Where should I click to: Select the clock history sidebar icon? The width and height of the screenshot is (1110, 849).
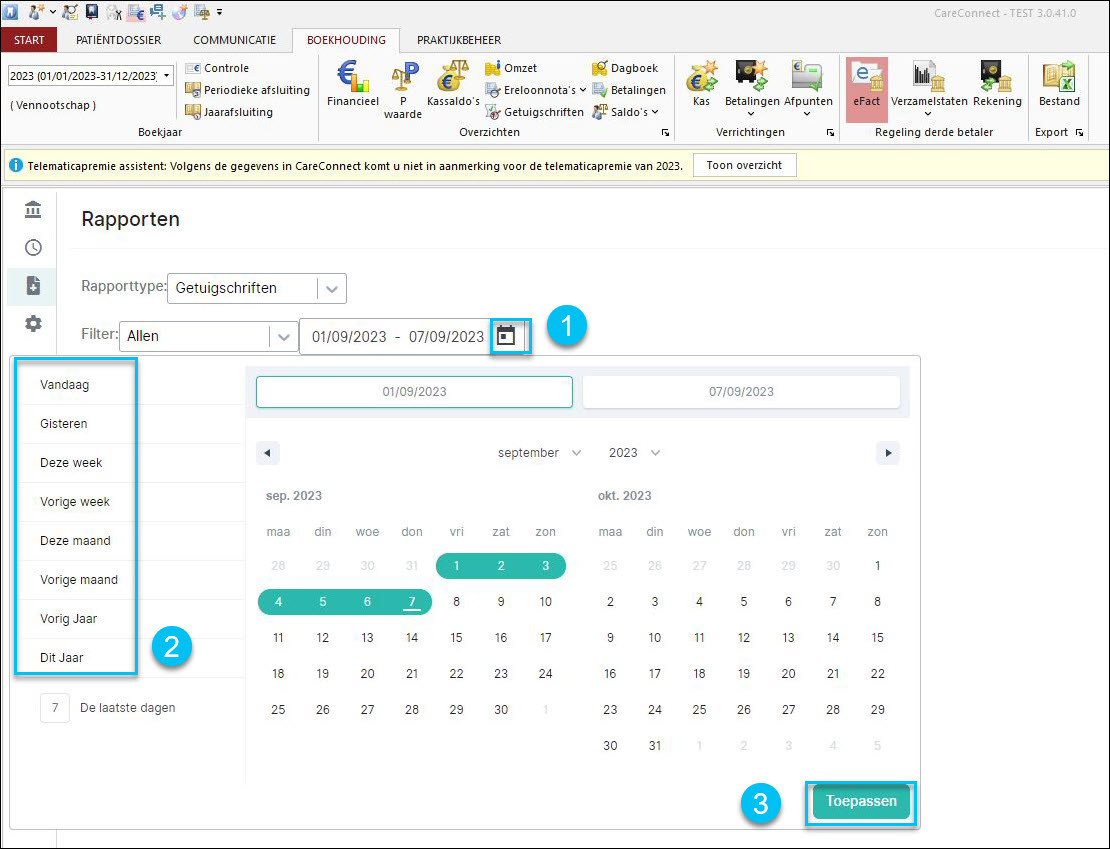pos(33,248)
